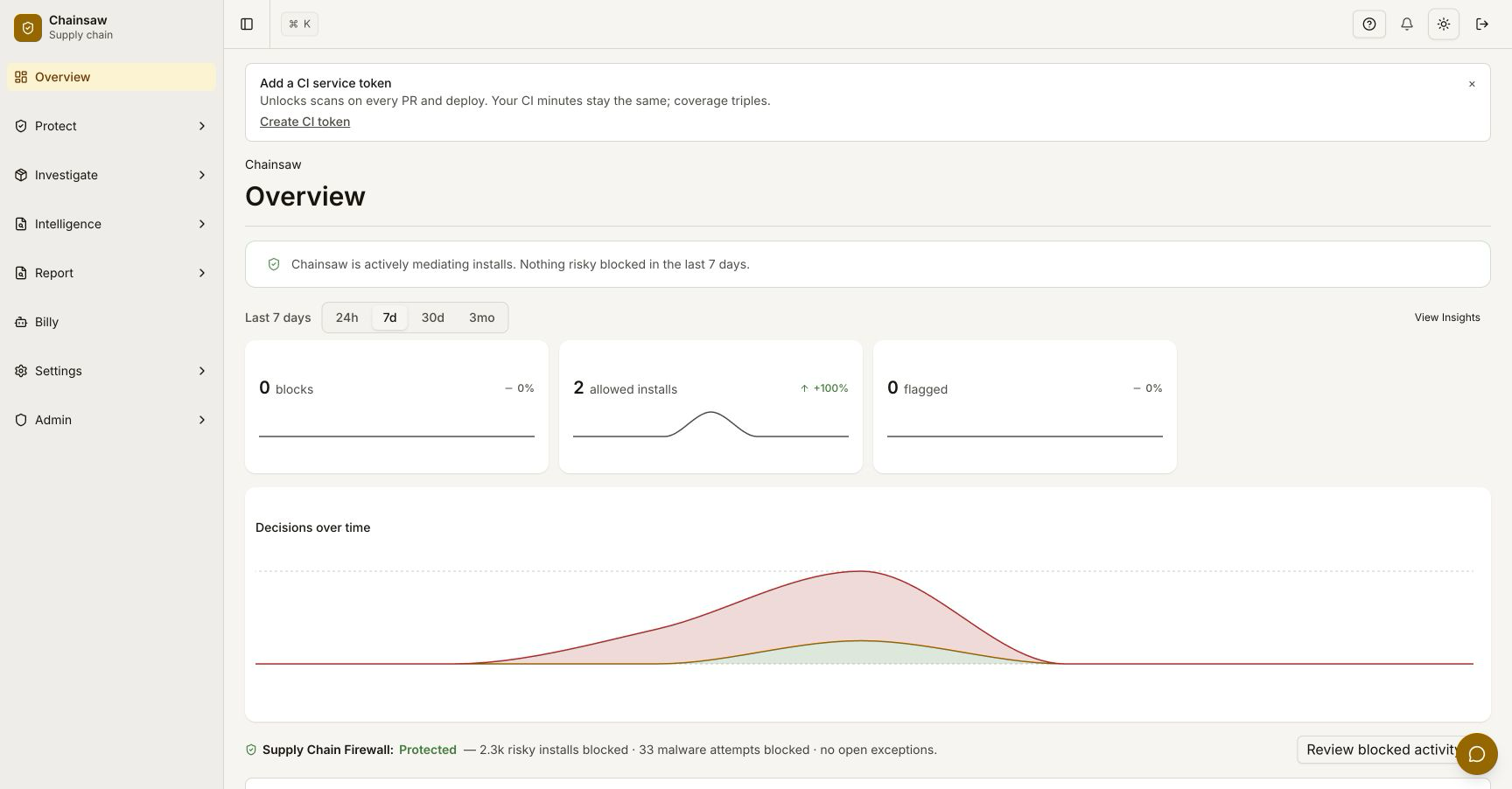Click the Protect shield icon in sidebar
The width and height of the screenshot is (1512, 789).
[x=21, y=126]
